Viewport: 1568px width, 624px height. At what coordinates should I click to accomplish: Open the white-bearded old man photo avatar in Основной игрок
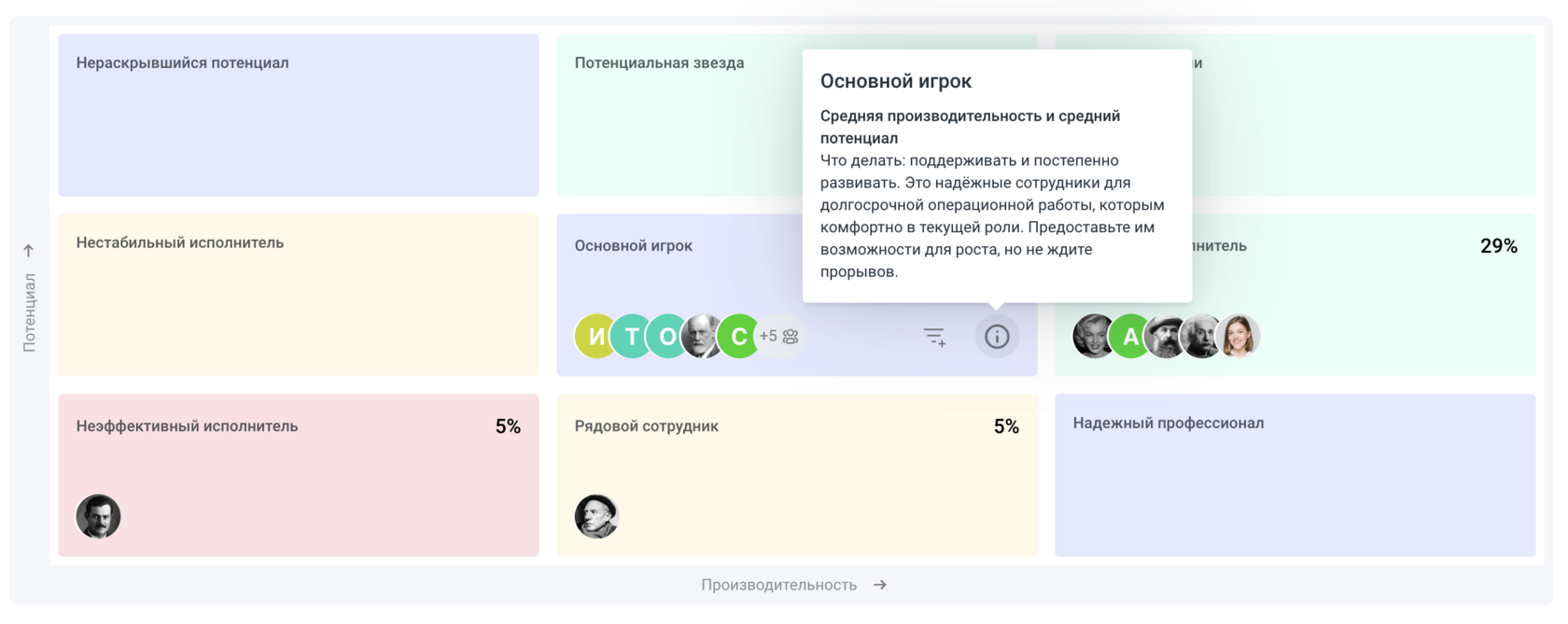(703, 337)
